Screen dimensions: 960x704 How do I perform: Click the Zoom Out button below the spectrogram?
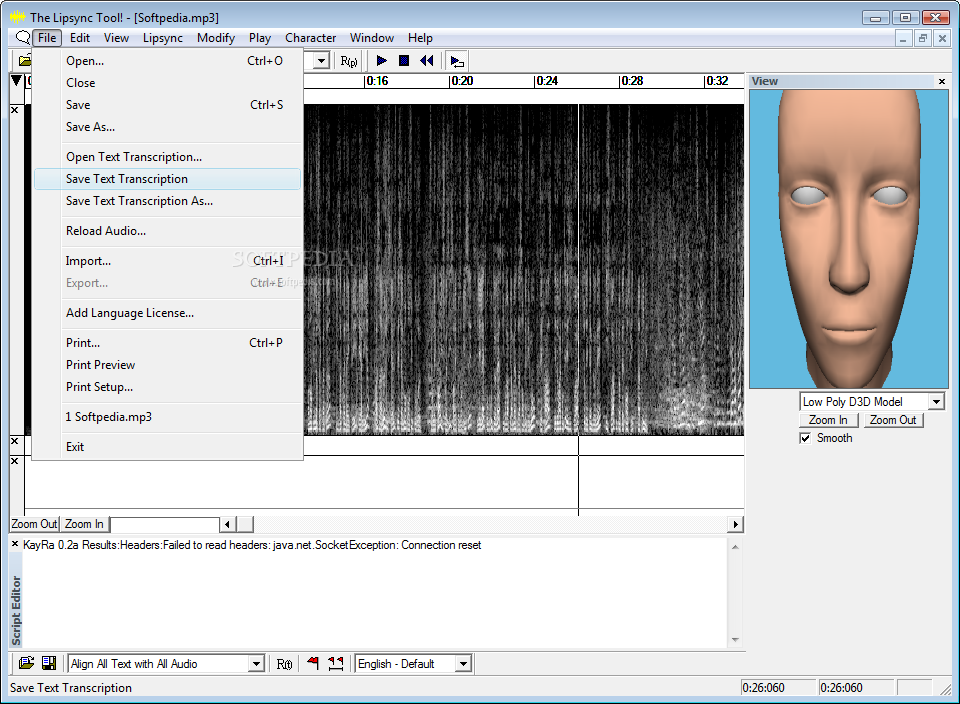pyautogui.click(x=34, y=524)
